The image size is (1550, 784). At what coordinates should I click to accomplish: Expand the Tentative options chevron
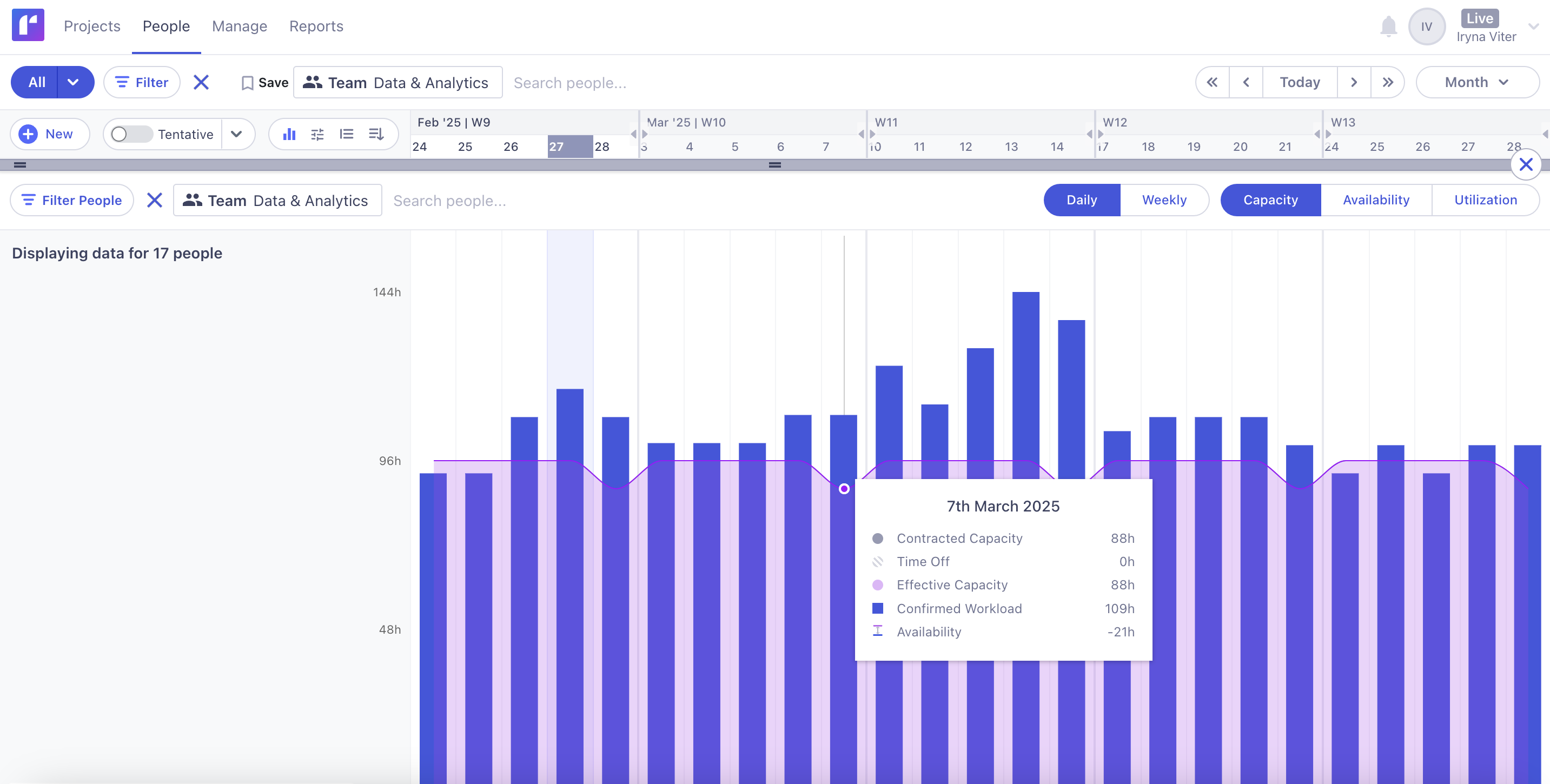tap(236, 134)
